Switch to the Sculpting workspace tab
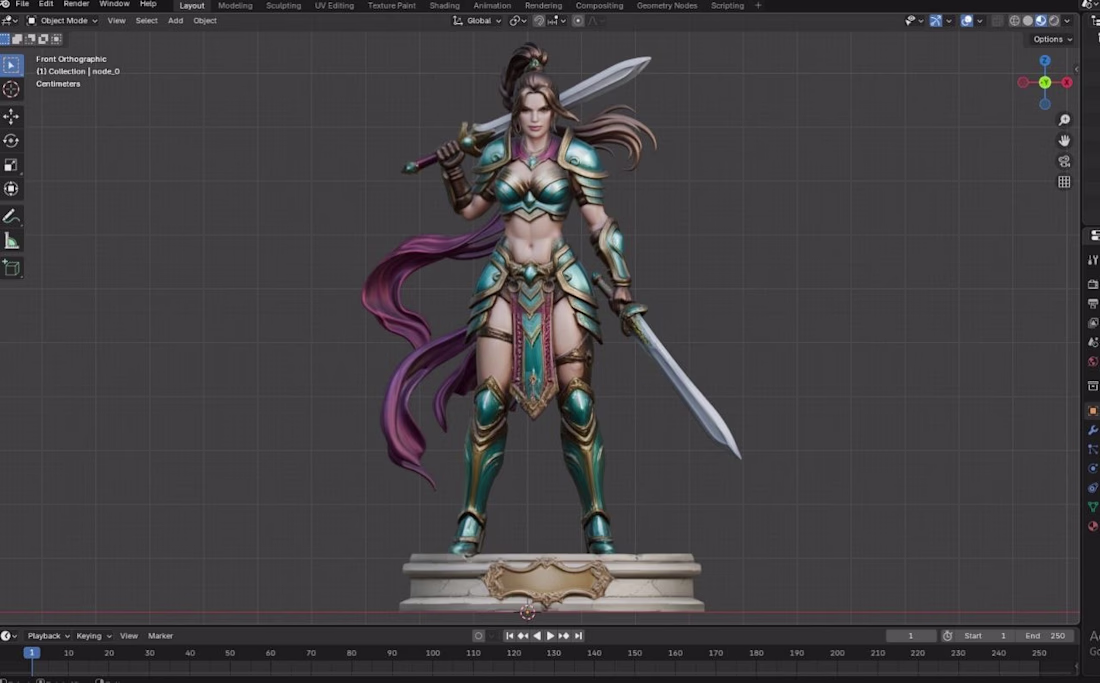The image size is (1100, 683). click(x=283, y=6)
